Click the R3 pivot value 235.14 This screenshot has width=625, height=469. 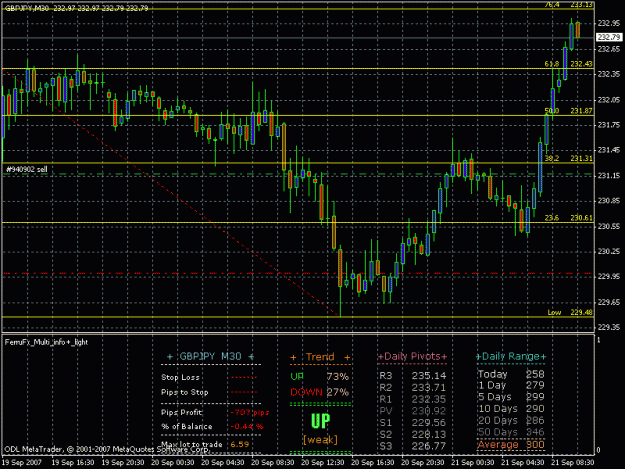[429, 376]
